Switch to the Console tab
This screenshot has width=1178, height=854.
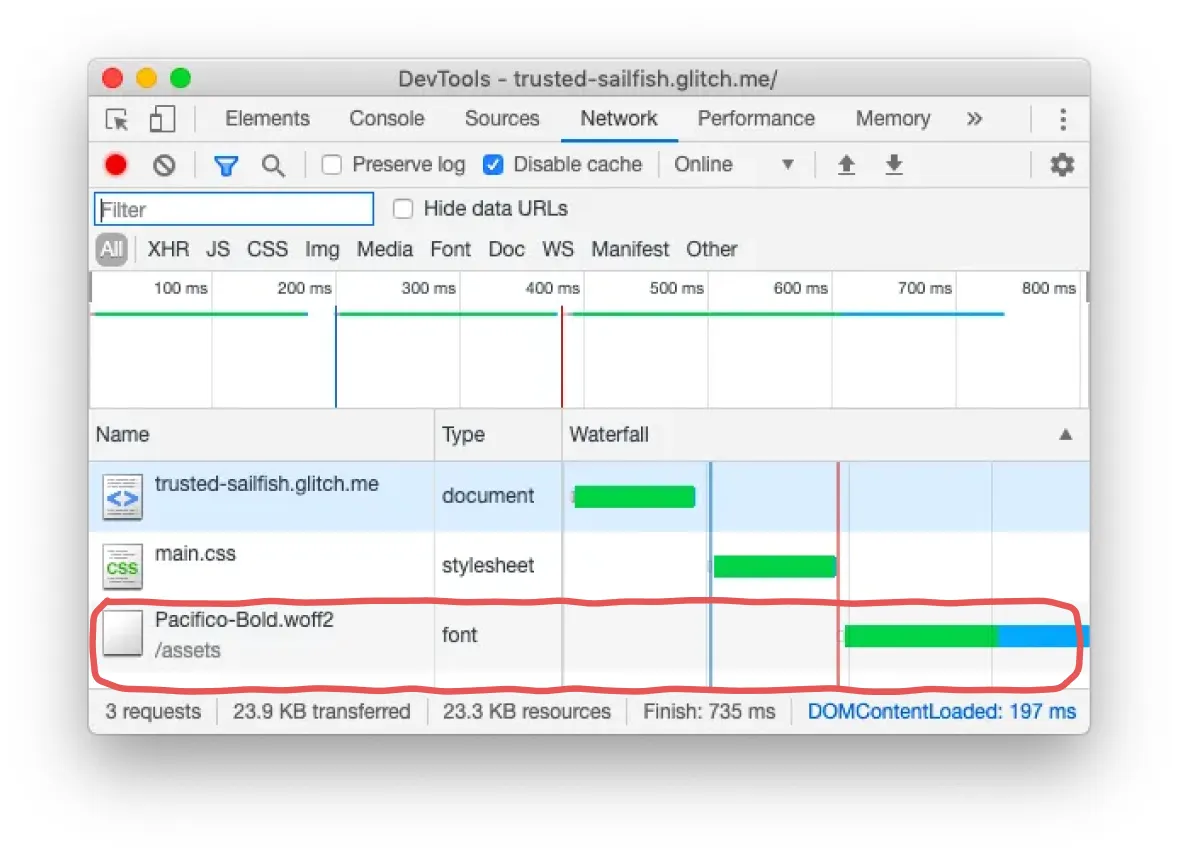point(386,119)
